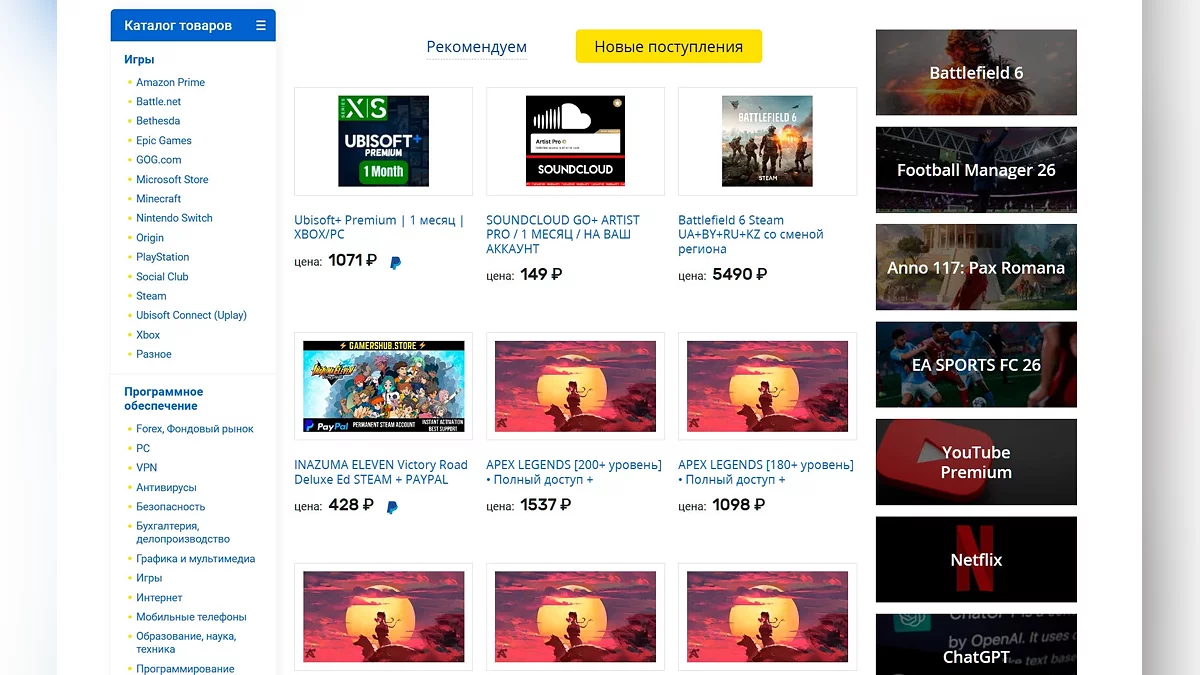Open the Ubisoft+ Premium product image
1200x675 pixels.
[384, 141]
